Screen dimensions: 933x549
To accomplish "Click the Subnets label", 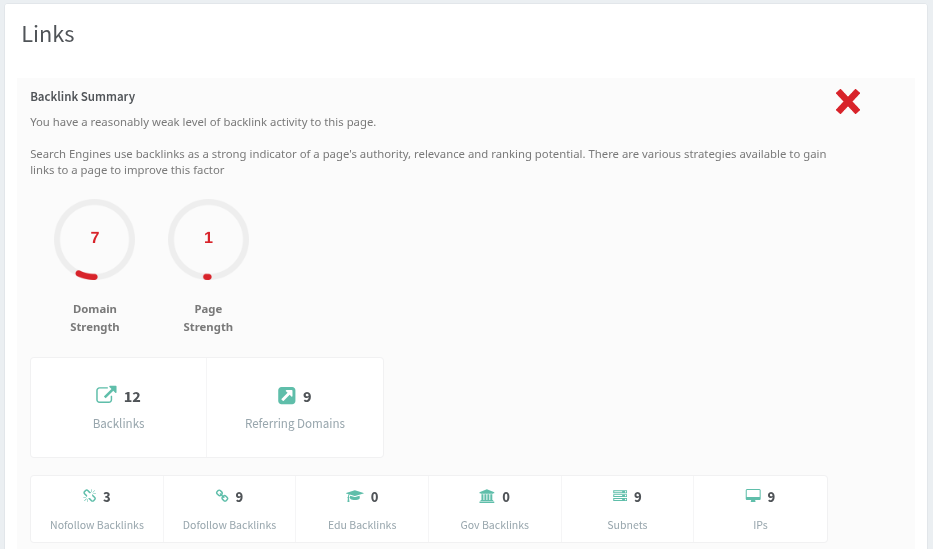I will click(x=627, y=525).
